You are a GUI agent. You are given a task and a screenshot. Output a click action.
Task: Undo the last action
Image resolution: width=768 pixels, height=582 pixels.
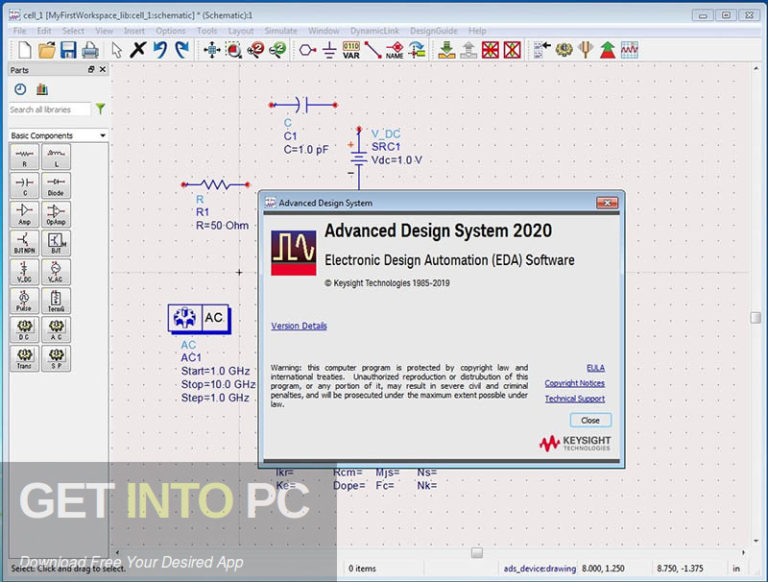160,49
